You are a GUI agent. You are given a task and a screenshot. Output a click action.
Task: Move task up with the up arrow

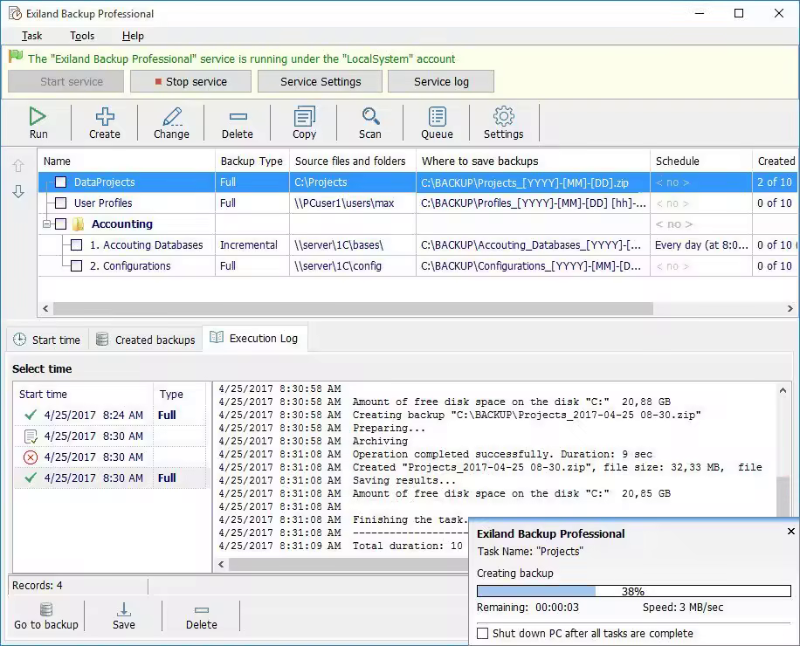point(18,165)
